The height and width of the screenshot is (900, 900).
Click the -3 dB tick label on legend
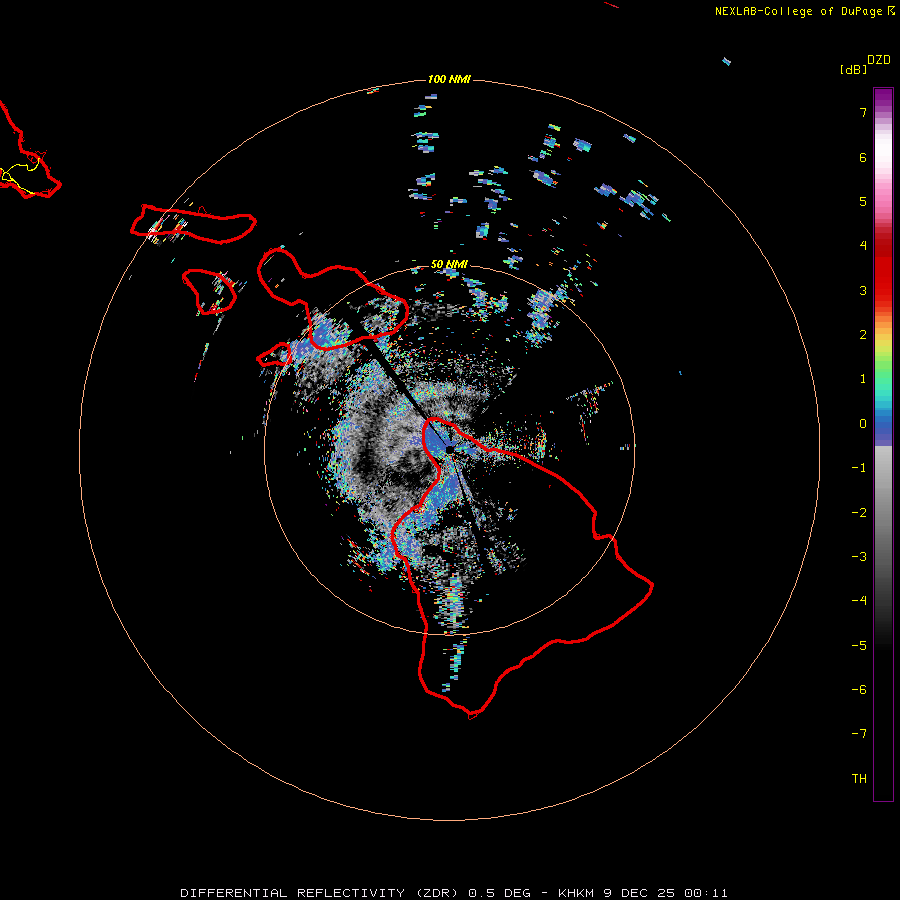859,557
